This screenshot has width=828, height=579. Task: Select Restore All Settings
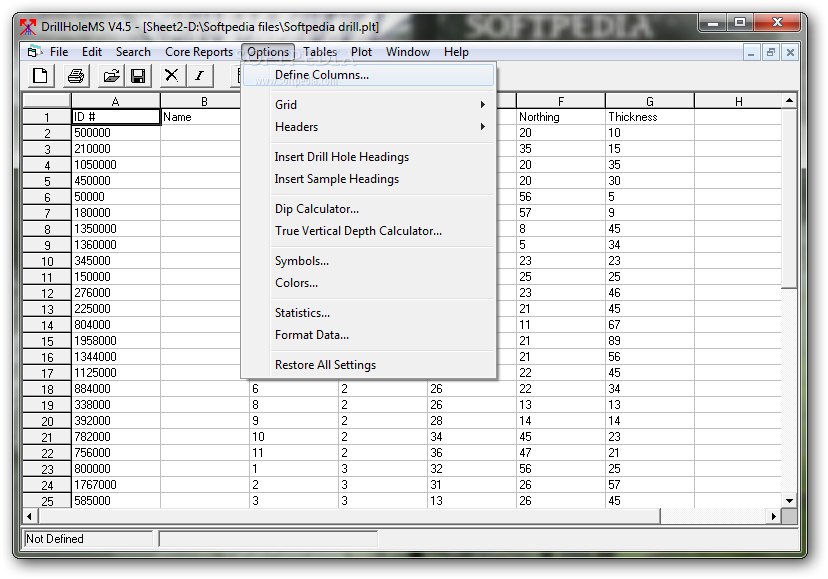pyautogui.click(x=369, y=365)
